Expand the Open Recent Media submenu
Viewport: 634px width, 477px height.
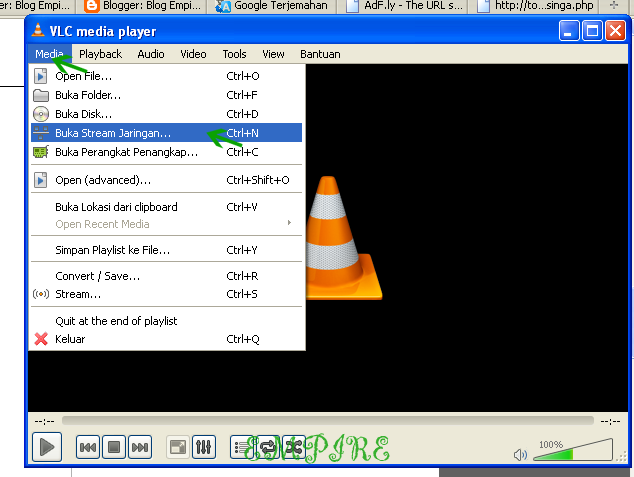tap(166, 224)
